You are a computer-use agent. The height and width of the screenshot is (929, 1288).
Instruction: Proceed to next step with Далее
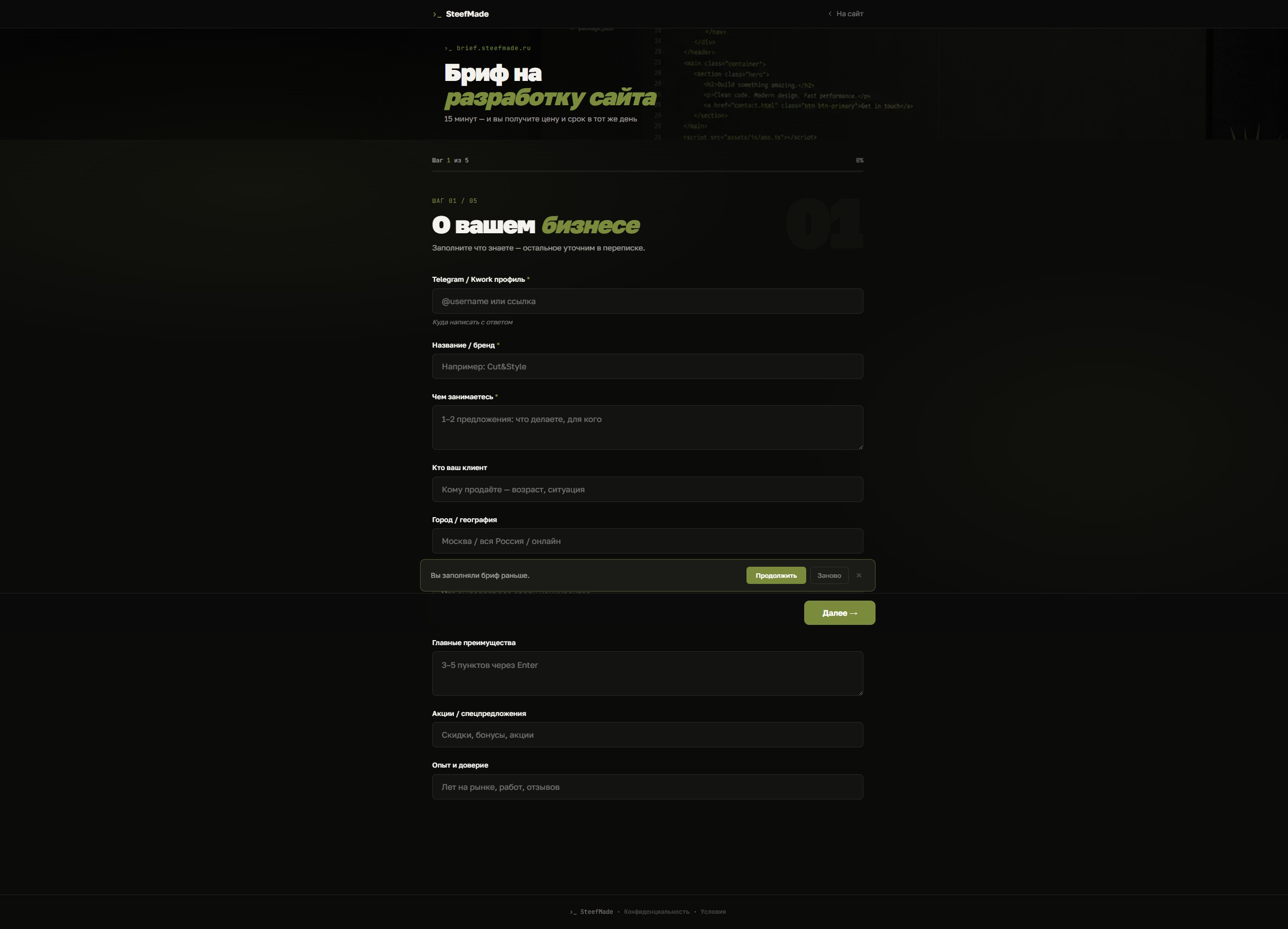click(840, 613)
